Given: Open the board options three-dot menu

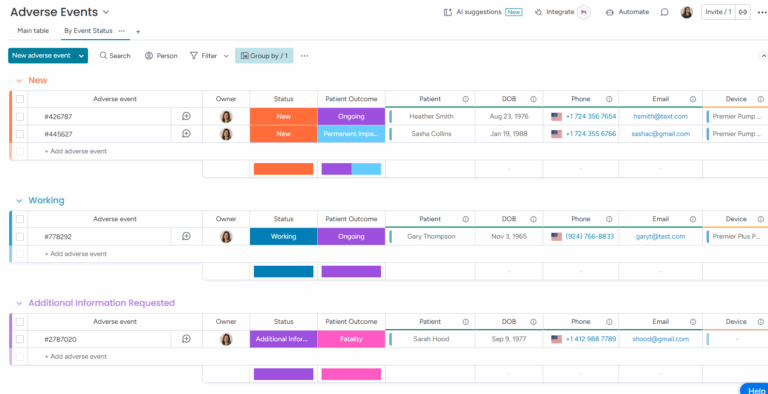Looking at the screenshot, I should point(762,12).
